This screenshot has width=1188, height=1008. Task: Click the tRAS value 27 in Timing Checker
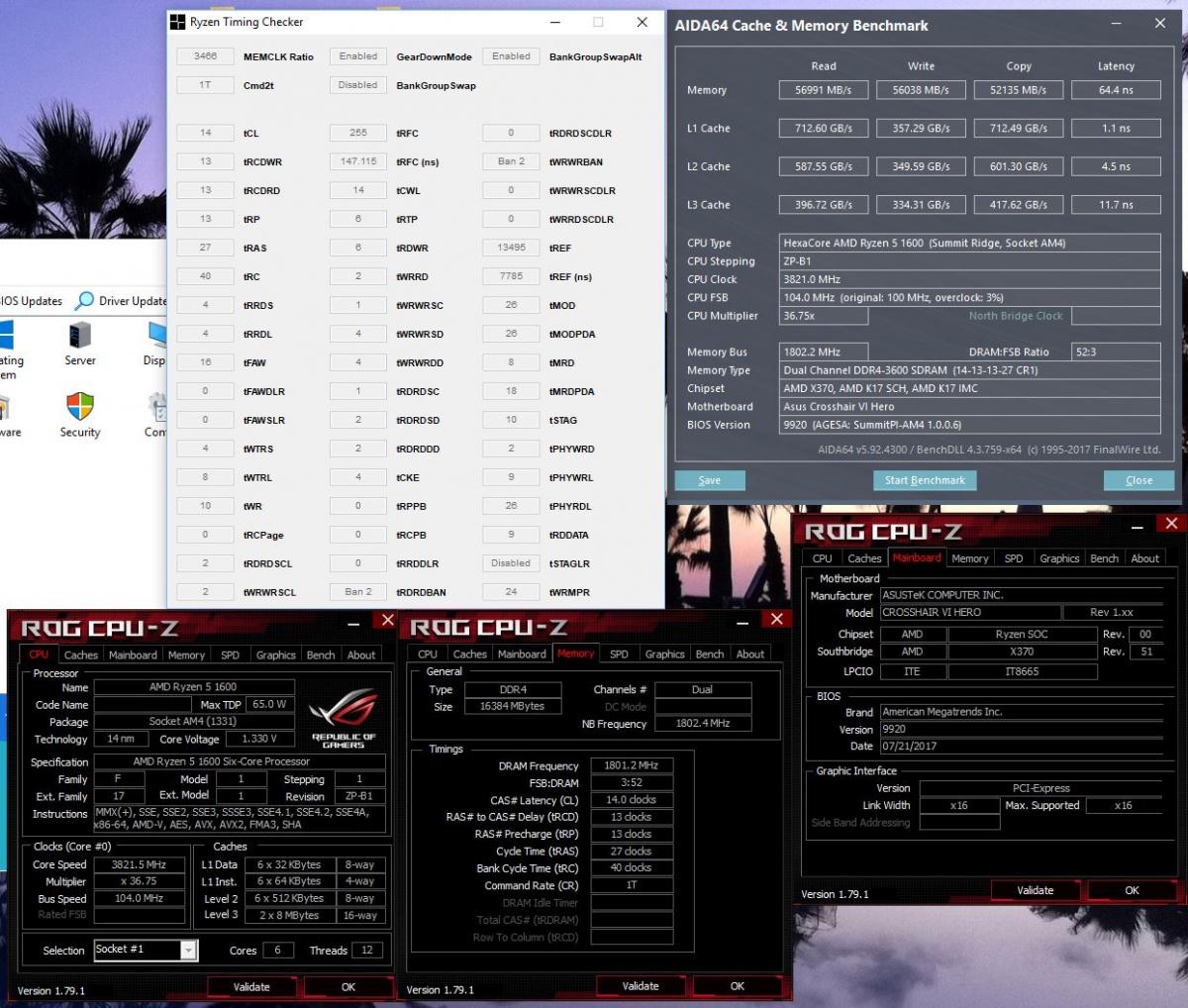(205, 248)
